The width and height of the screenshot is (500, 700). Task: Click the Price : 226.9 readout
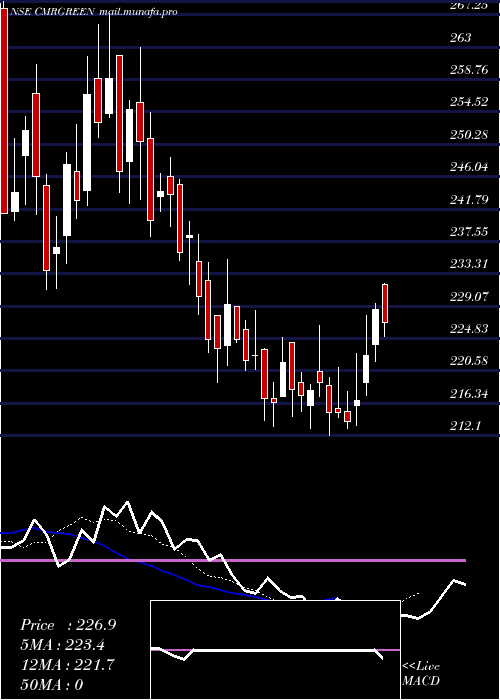pyautogui.click(x=68, y=625)
